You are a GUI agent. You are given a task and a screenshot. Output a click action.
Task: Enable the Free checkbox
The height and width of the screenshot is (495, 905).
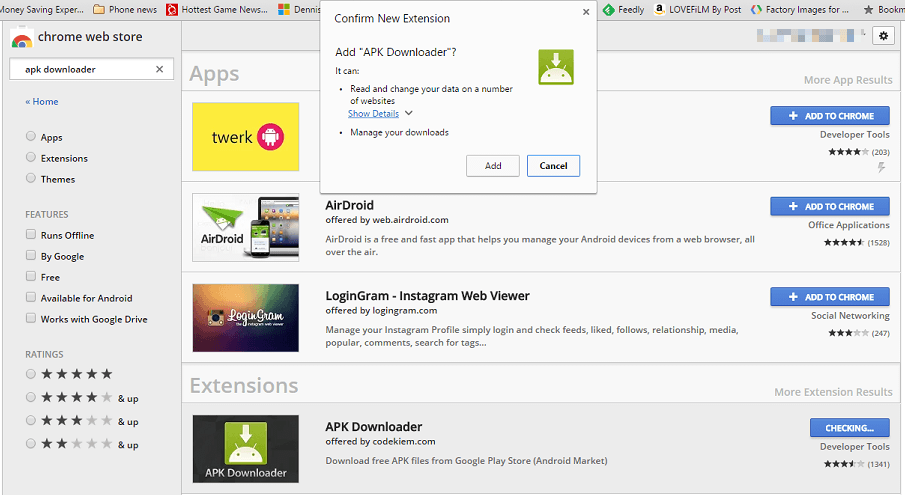tap(31, 276)
